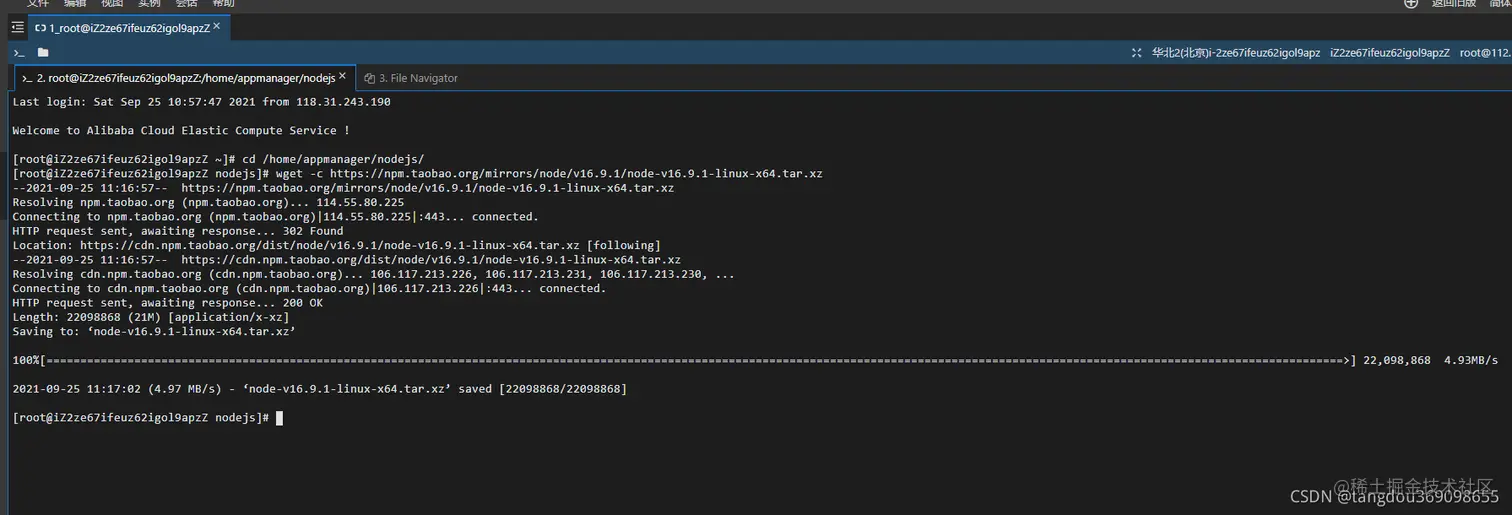The image size is (1512, 515).
Task: Click the cd /home/appmanager/nodejs/ command line
Action: pos(218,159)
